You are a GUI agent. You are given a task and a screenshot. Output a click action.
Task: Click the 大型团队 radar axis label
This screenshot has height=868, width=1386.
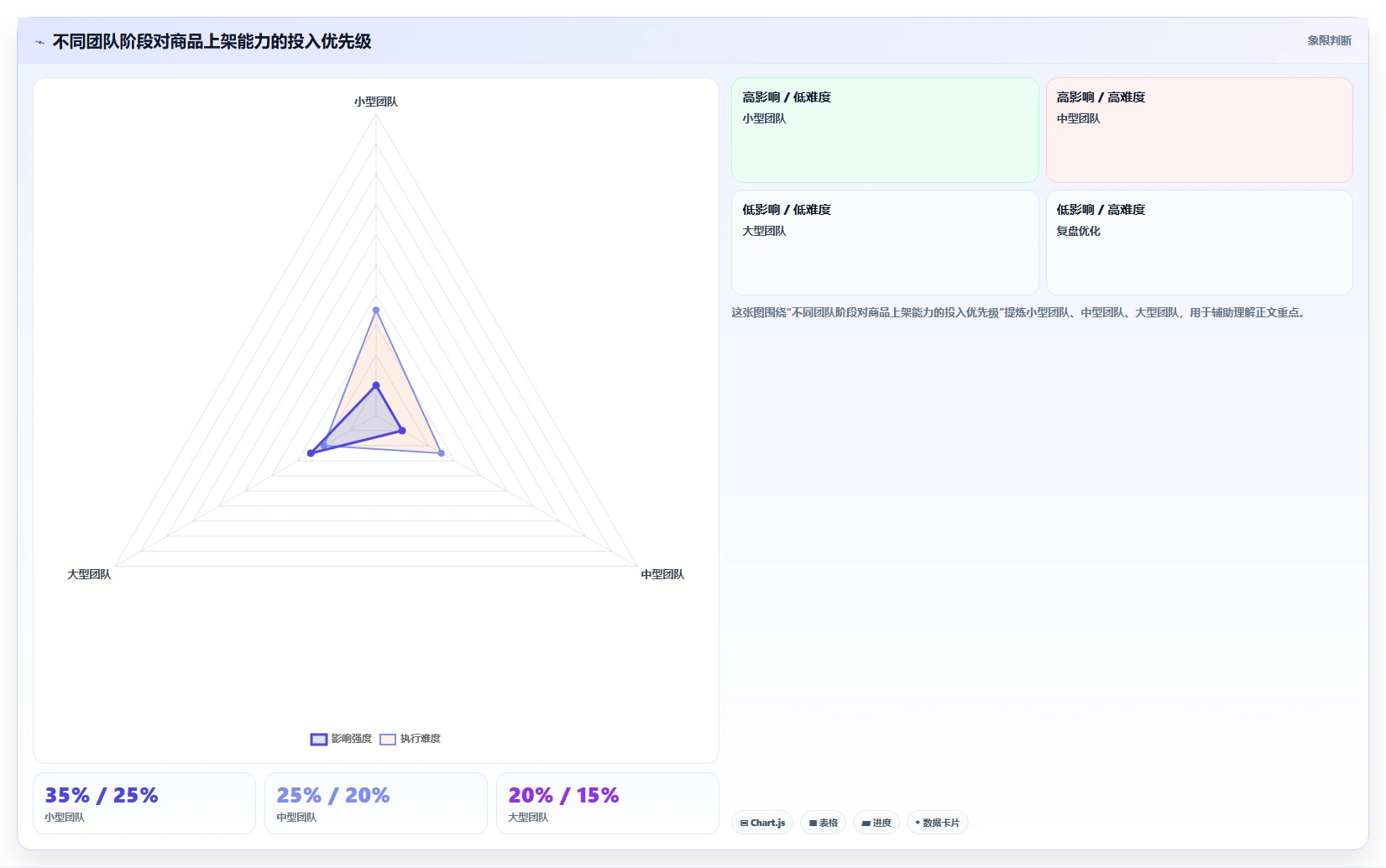(89, 574)
